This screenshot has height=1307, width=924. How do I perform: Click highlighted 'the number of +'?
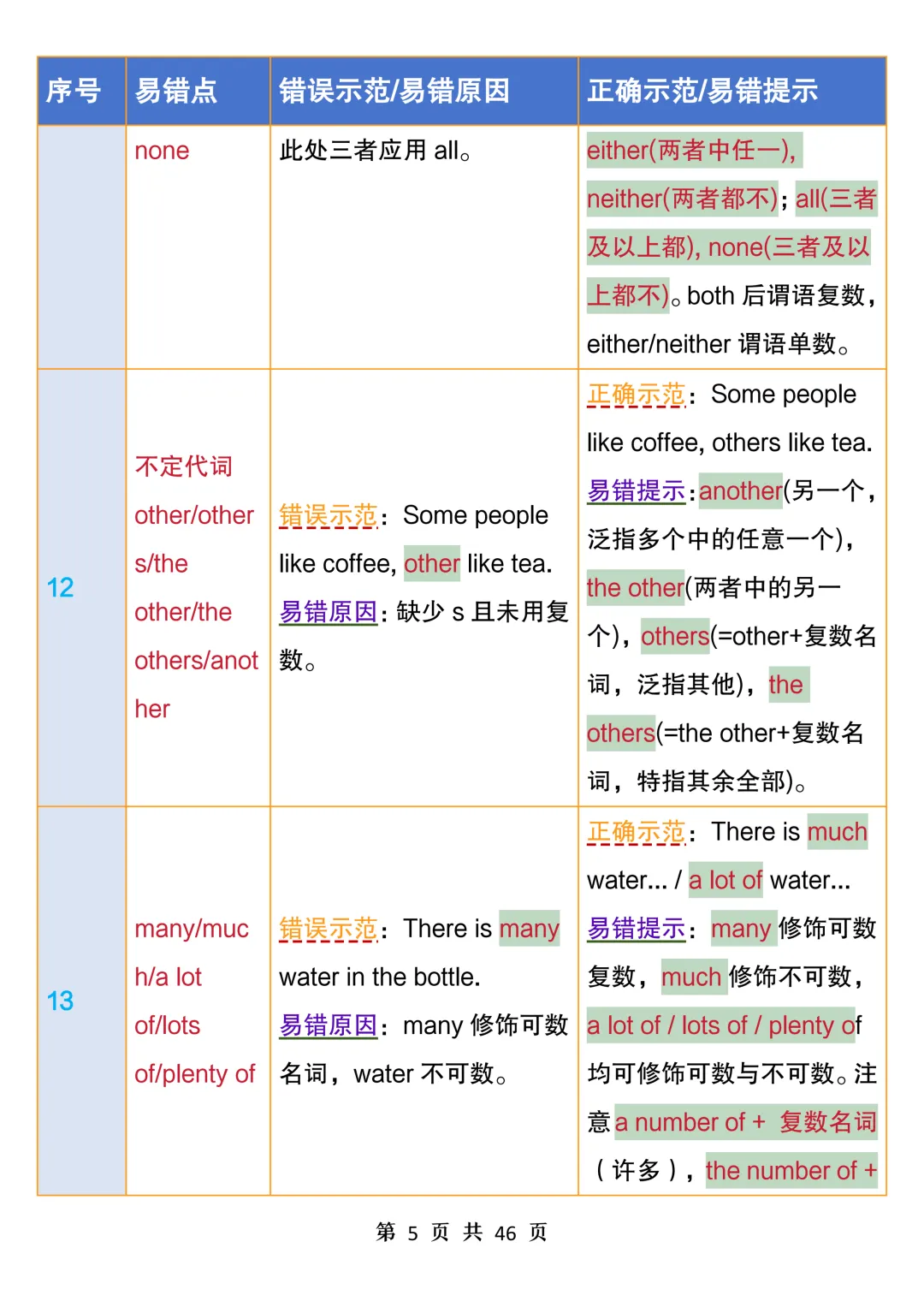pyautogui.click(x=791, y=1170)
